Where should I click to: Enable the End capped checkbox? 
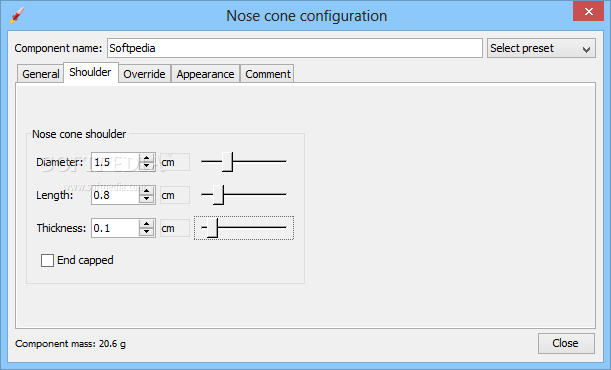click(x=48, y=260)
